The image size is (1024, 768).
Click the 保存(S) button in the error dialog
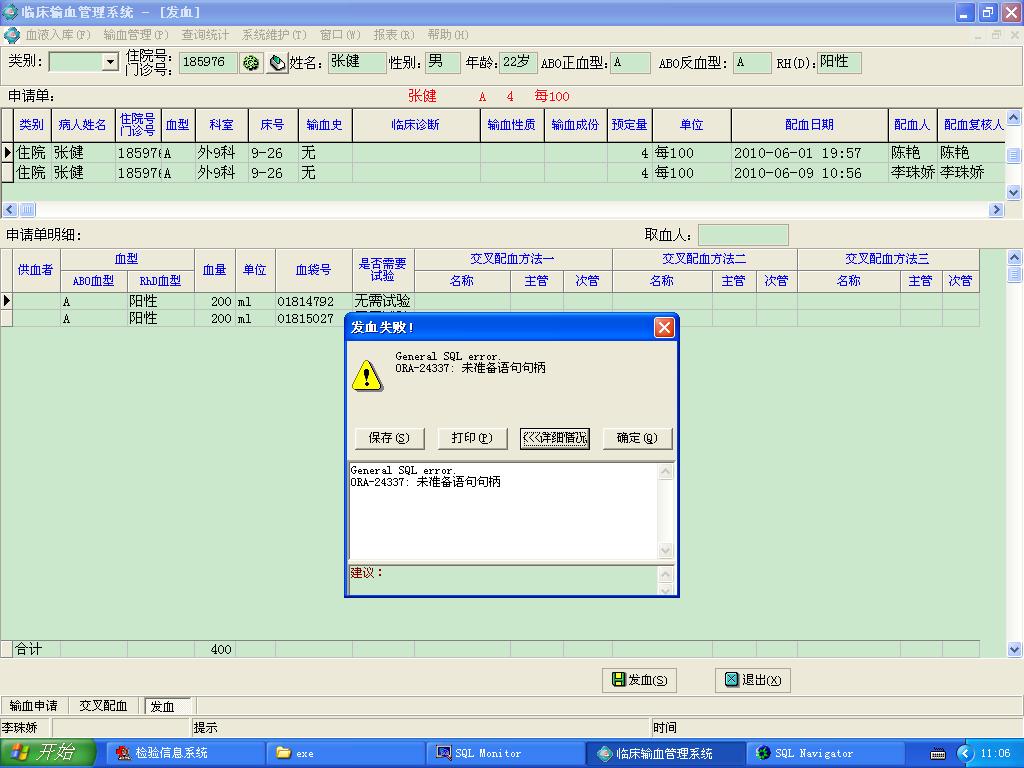(x=389, y=438)
